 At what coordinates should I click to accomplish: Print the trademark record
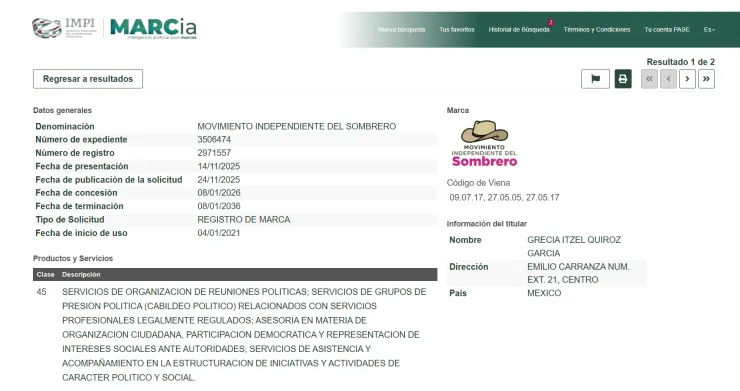(623, 79)
